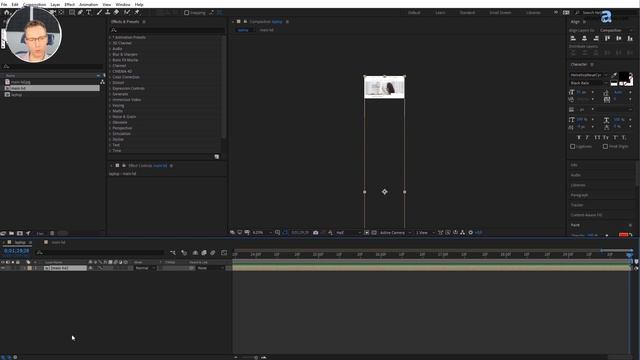Select the Brush tool

pyautogui.click(x=99, y=12)
